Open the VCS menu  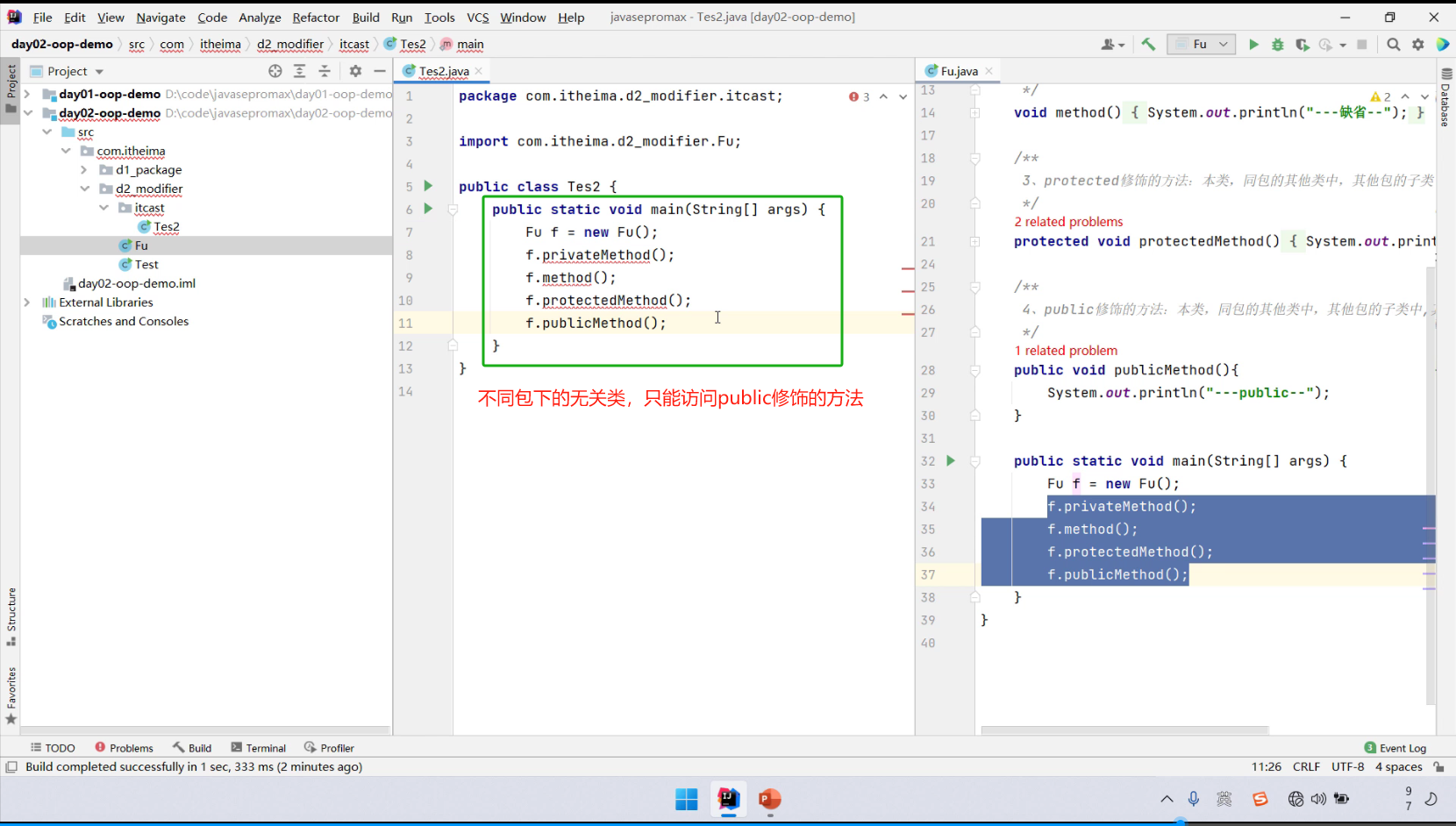(478, 17)
